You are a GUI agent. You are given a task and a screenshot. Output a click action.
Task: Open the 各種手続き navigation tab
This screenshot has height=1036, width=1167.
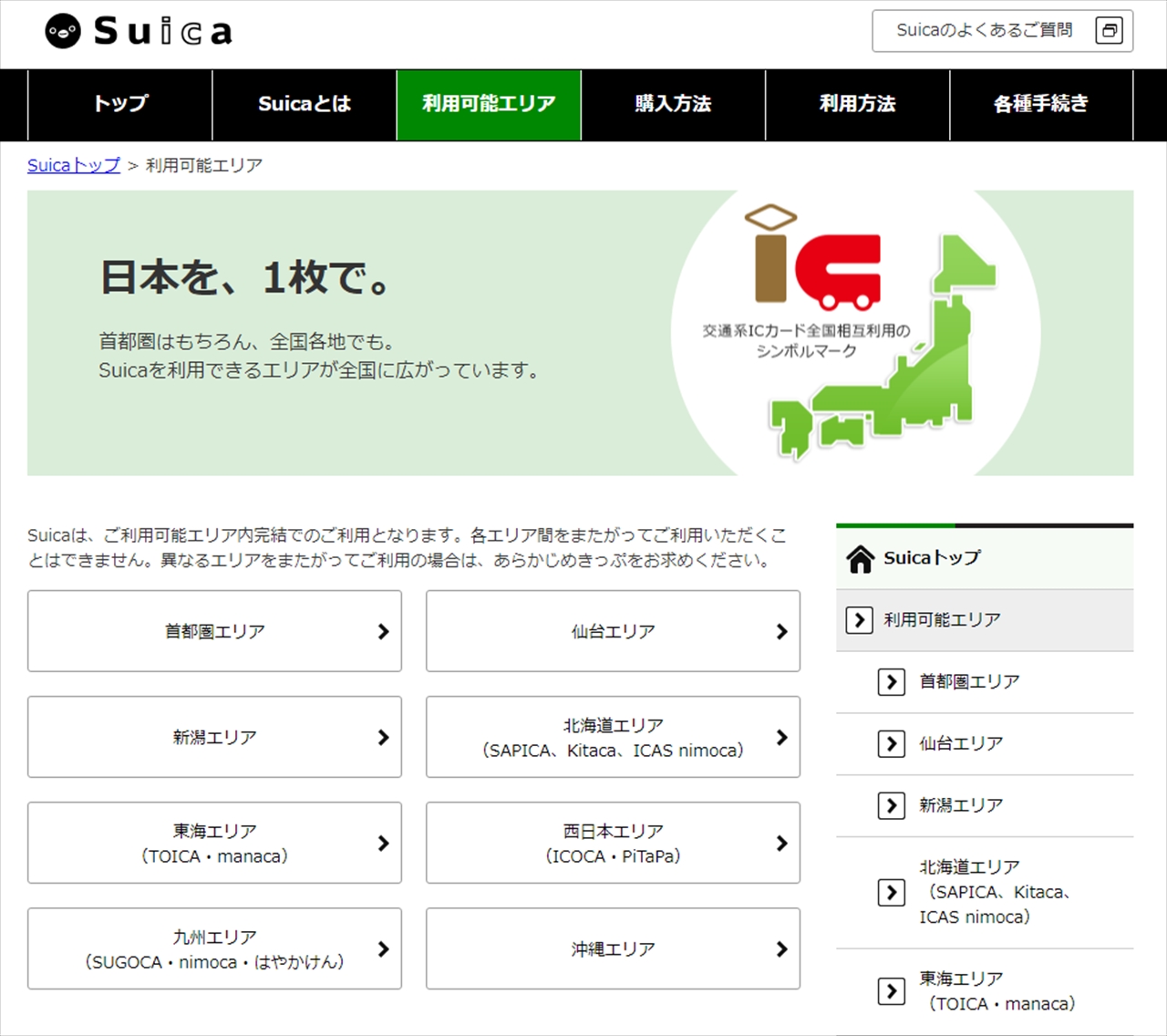click(x=1041, y=104)
